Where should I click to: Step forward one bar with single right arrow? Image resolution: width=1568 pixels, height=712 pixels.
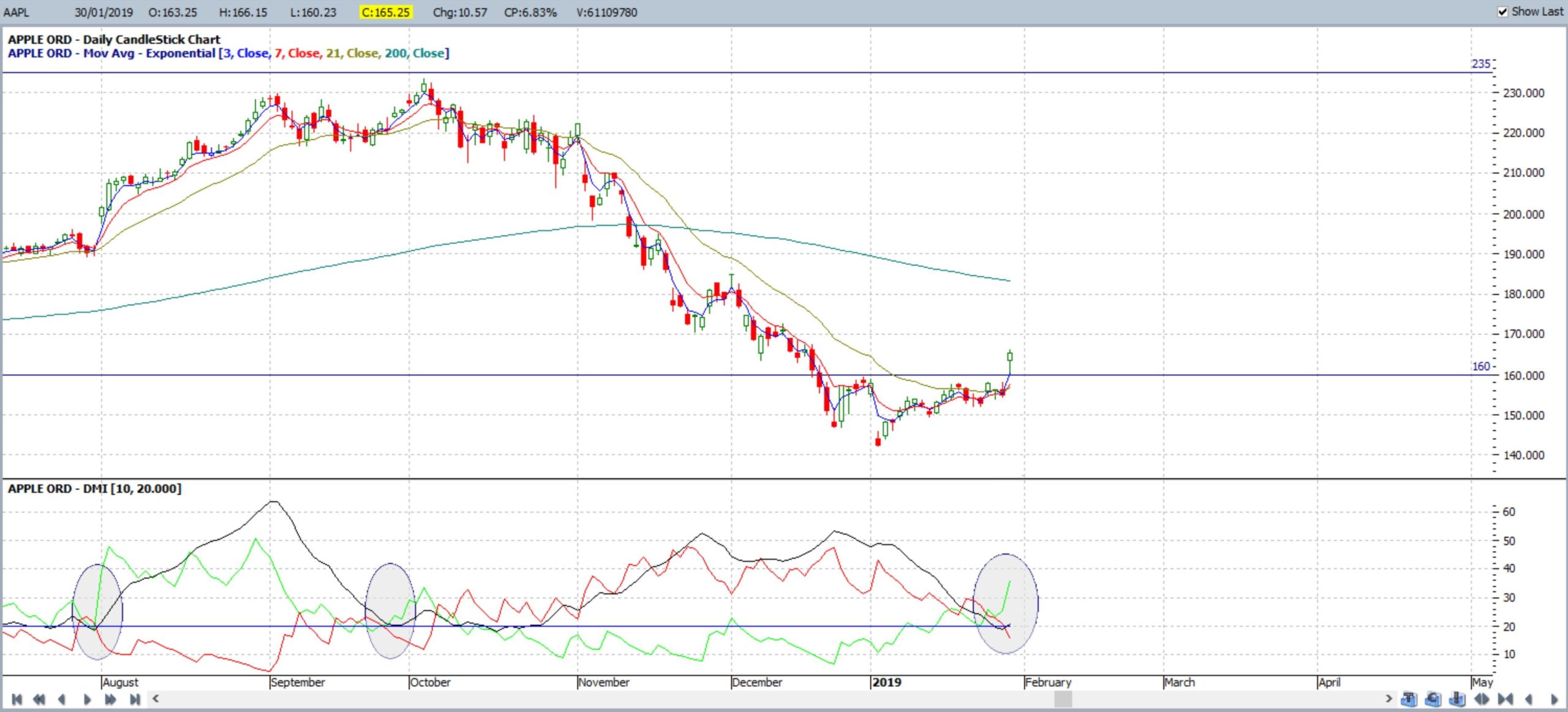tap(87, 699)
